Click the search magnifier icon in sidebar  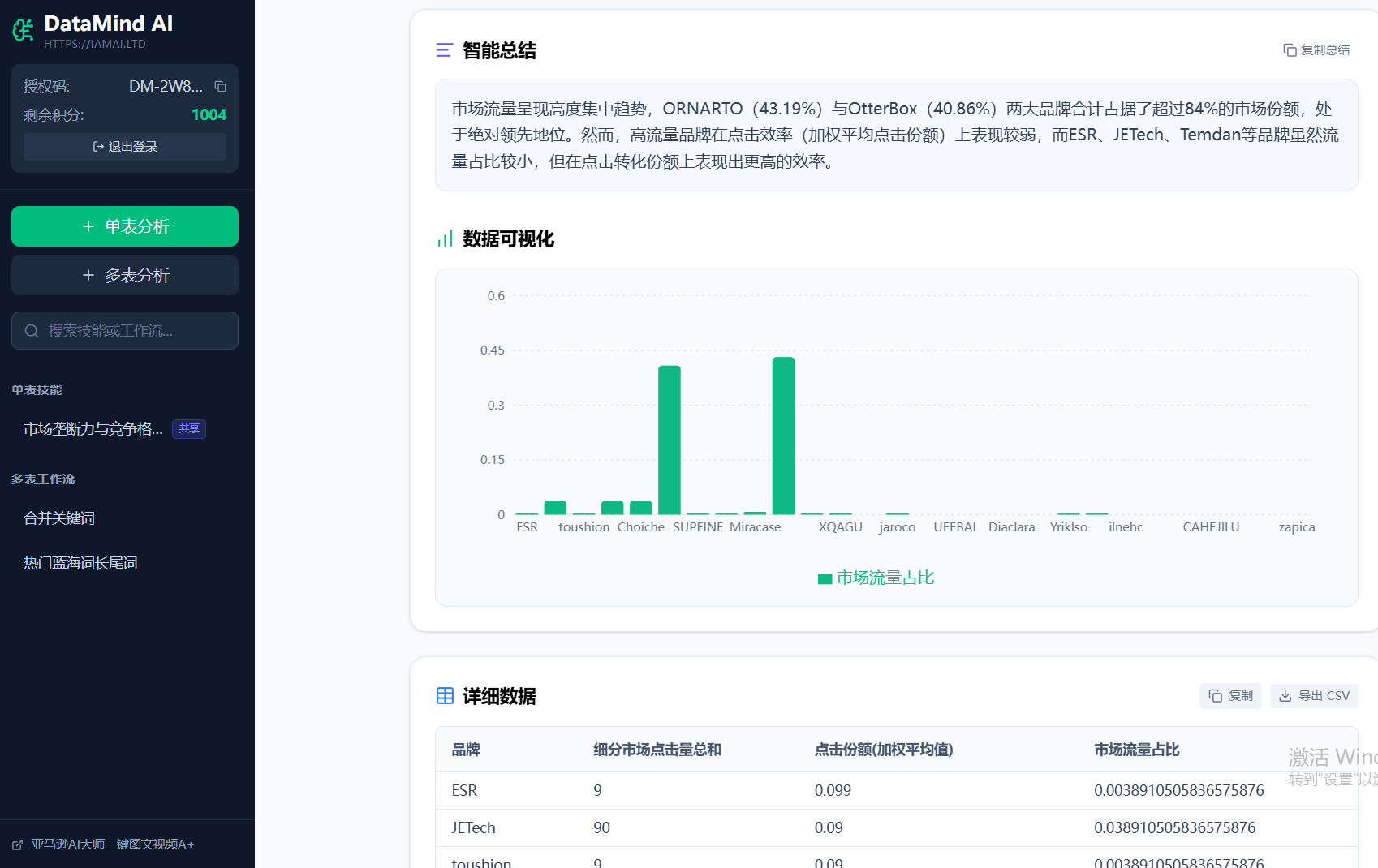pyautogui.click(x=32, y=331)
